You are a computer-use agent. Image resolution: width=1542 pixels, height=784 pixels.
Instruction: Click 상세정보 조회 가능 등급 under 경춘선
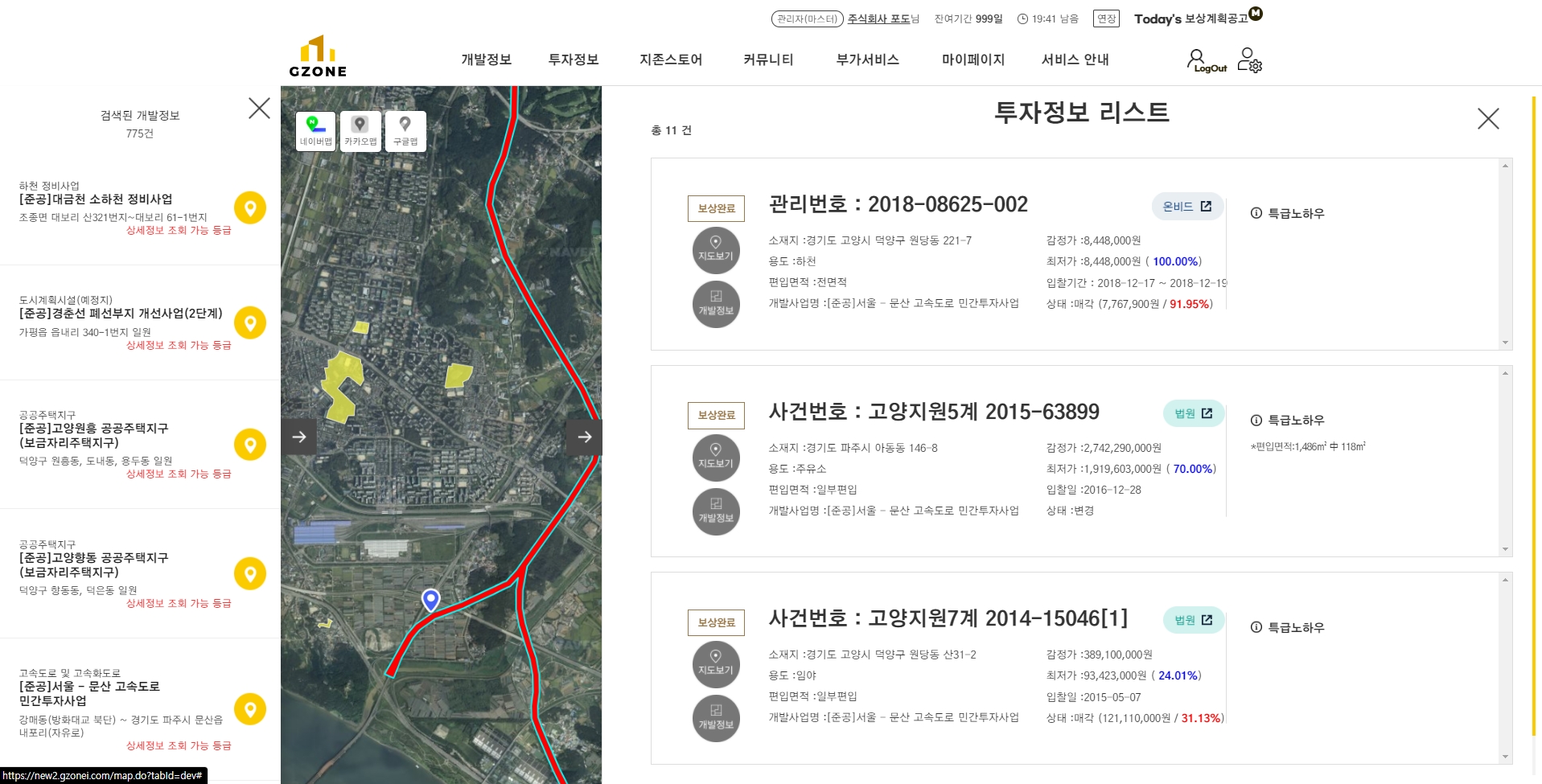(x=179, y=345)
